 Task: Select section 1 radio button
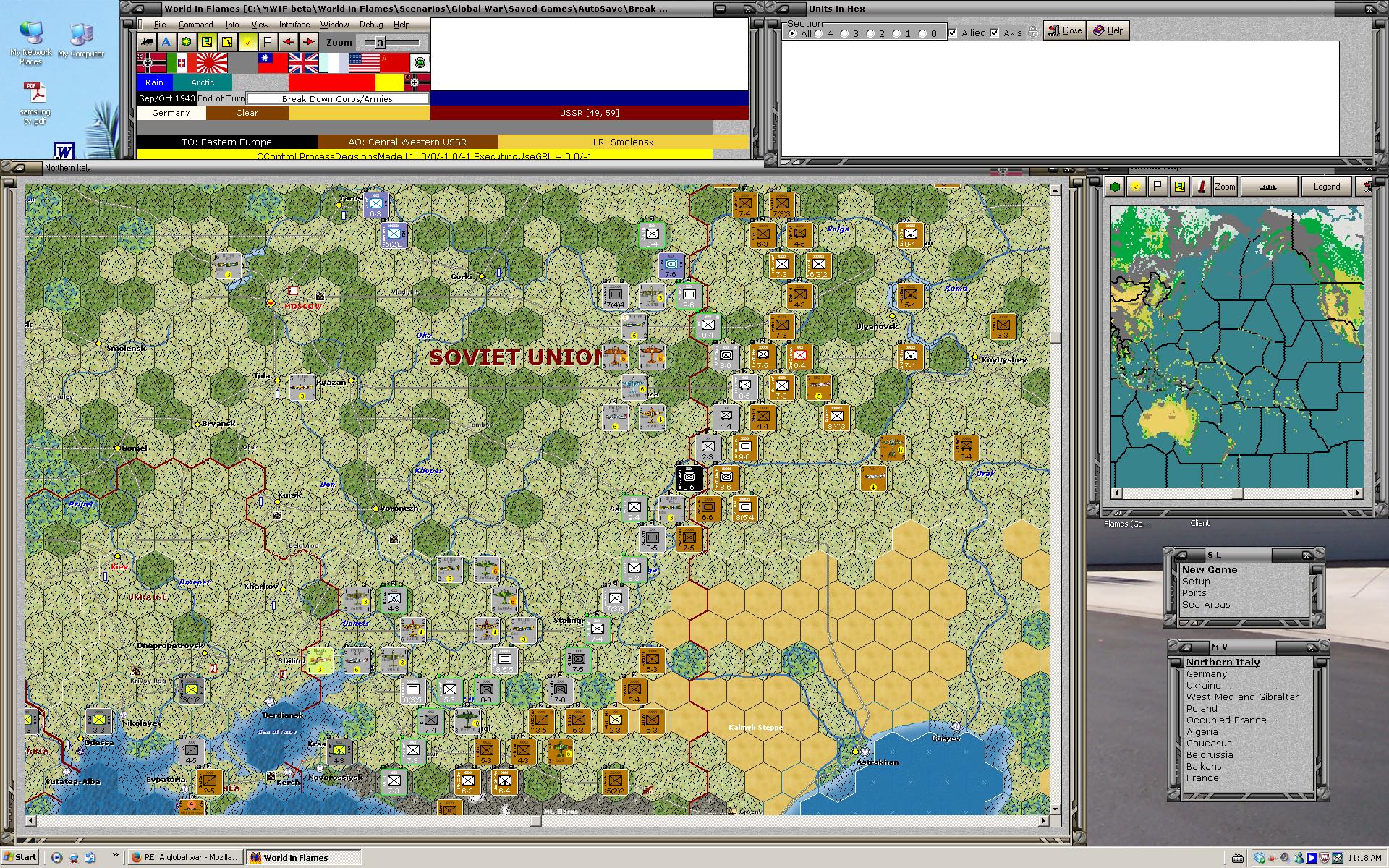tap(896, 33)
